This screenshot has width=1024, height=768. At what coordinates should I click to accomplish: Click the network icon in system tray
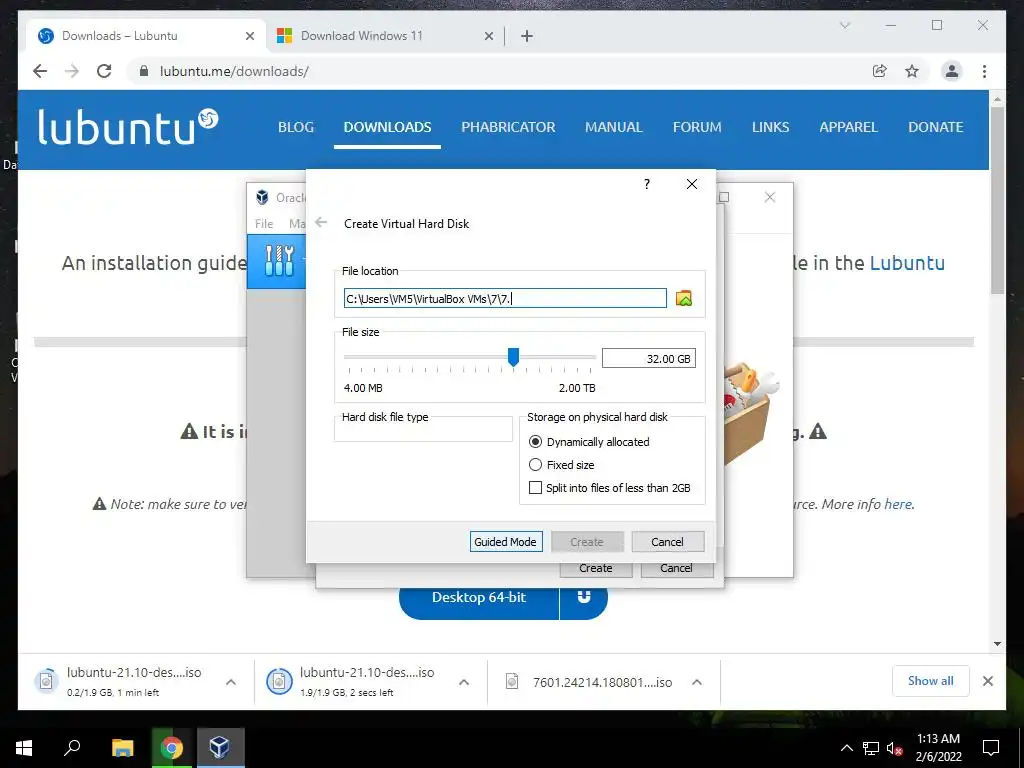pyautogui.click(x=871, y=748)
